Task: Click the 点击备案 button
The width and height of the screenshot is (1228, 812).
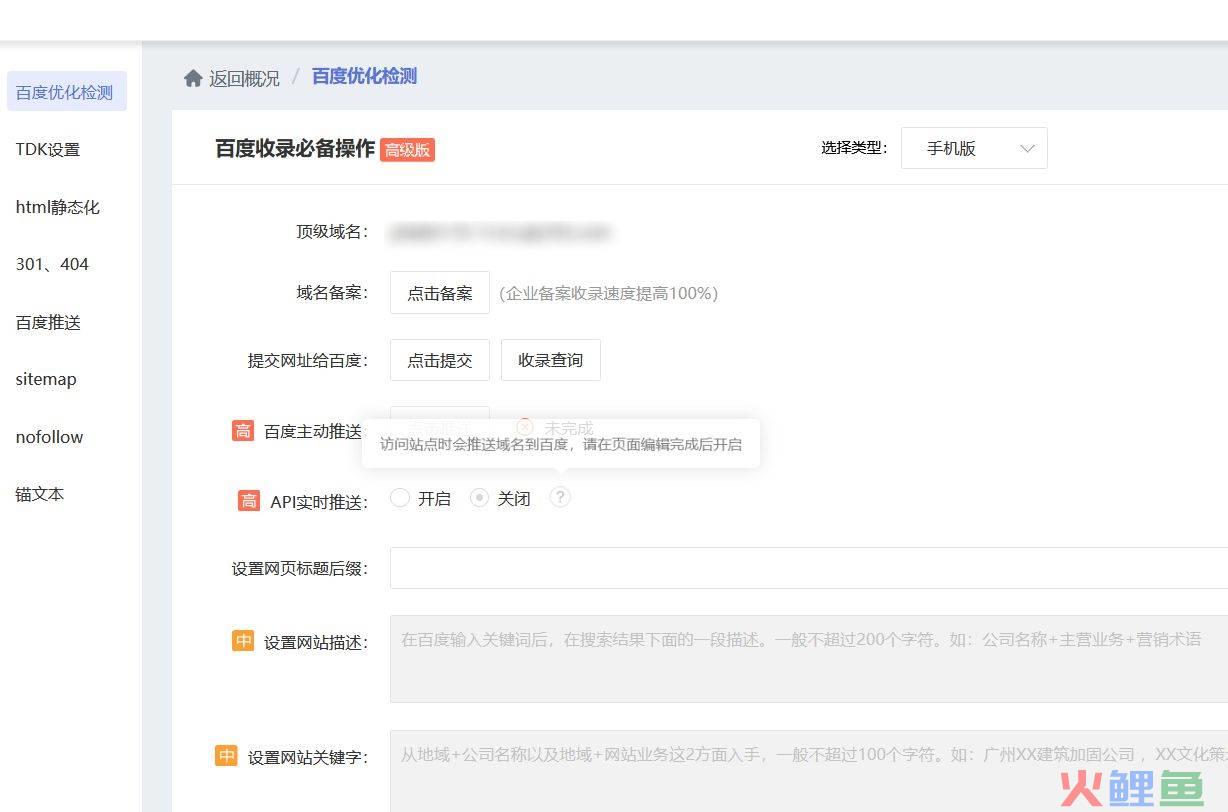Action: pos(440,293)
